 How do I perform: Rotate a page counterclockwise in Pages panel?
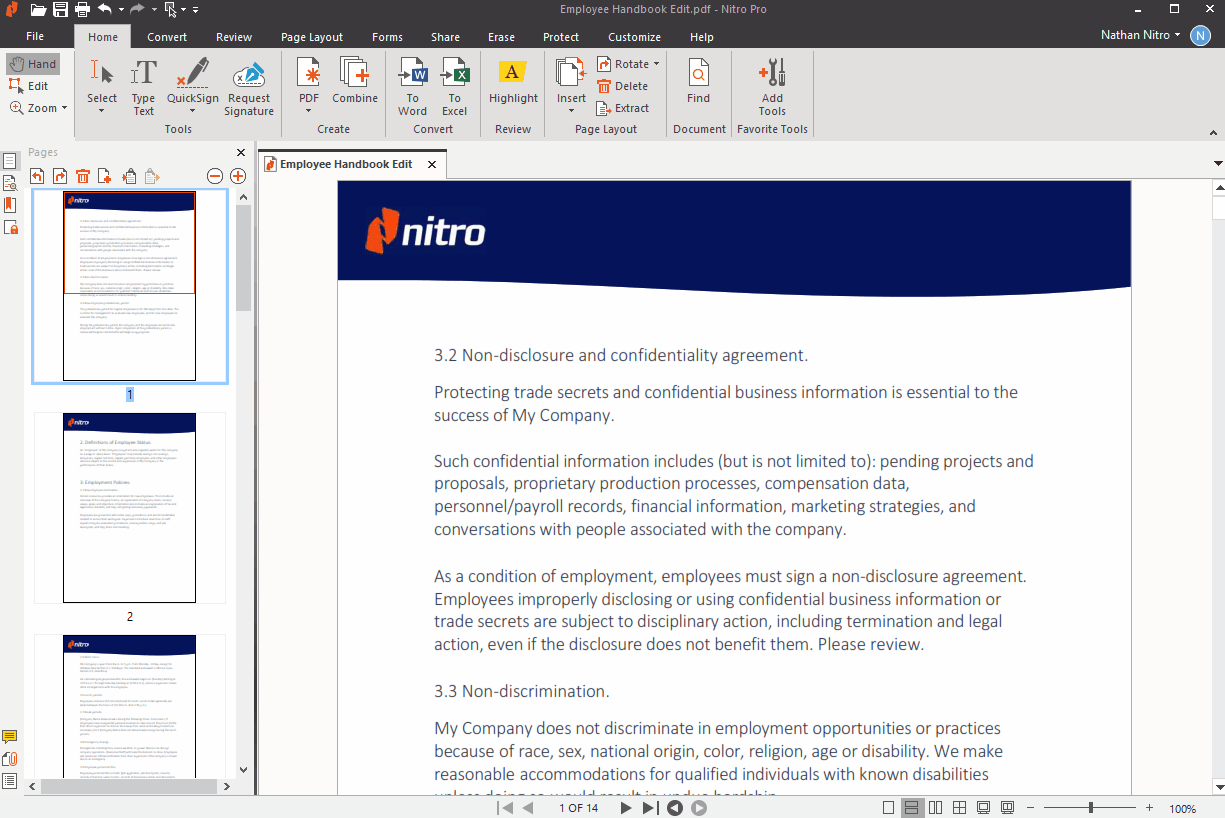coord(37,175)
